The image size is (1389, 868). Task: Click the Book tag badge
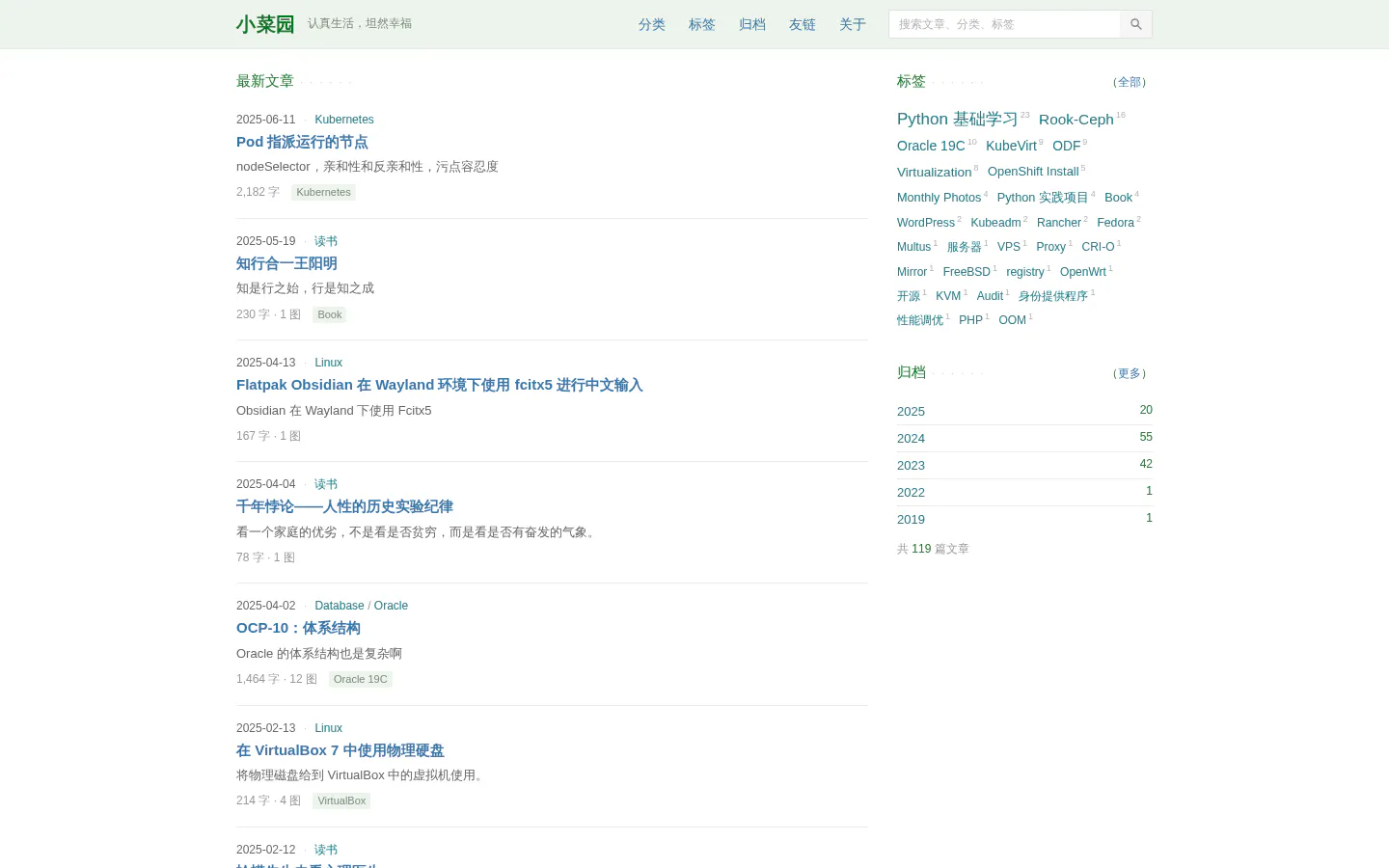pyautogui.click(x=330, y=314)
